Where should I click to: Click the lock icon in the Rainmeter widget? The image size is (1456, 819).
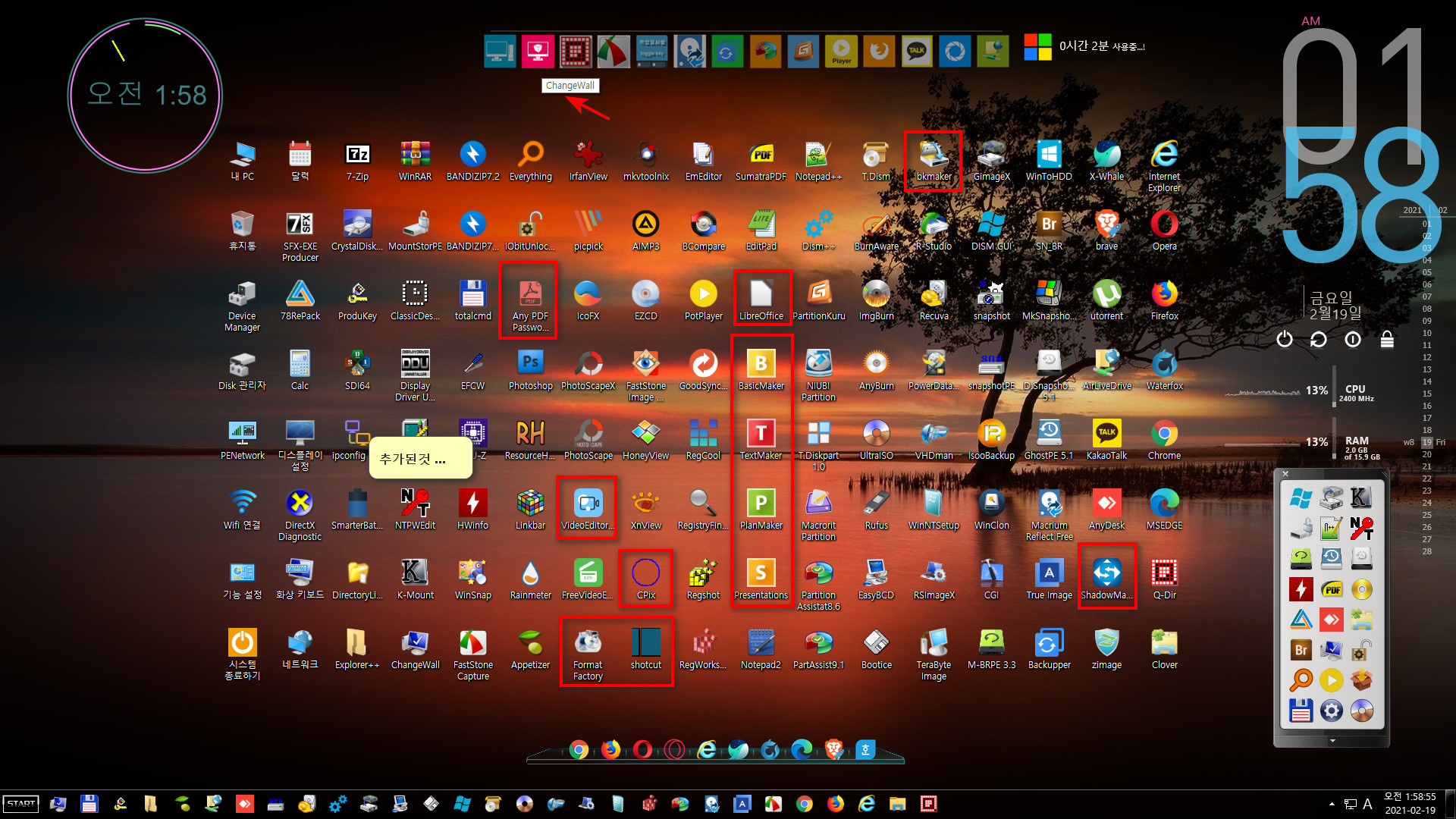coord(1387,339)
